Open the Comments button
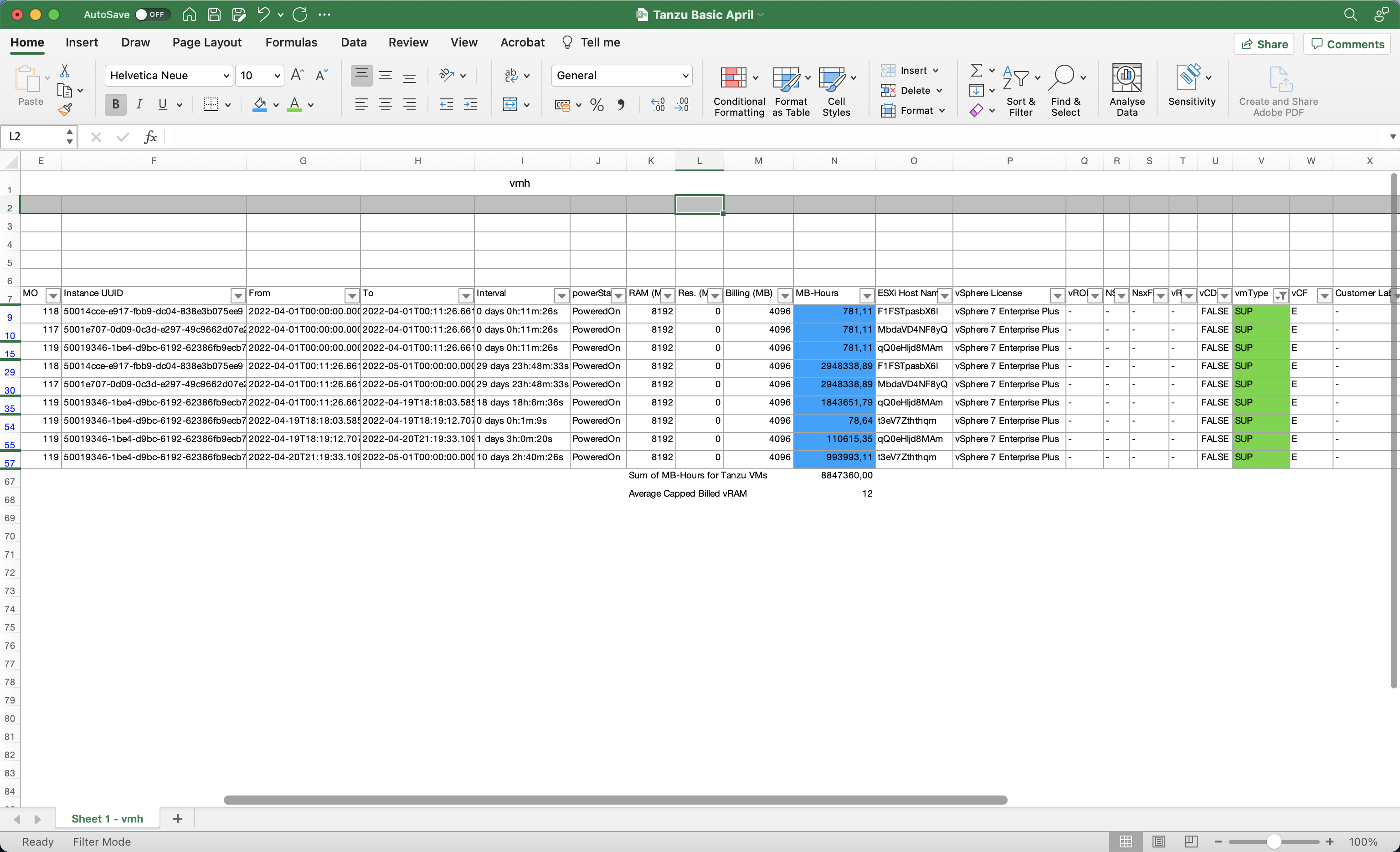This screenshot has width=1400, height=852. [1347, 44]
